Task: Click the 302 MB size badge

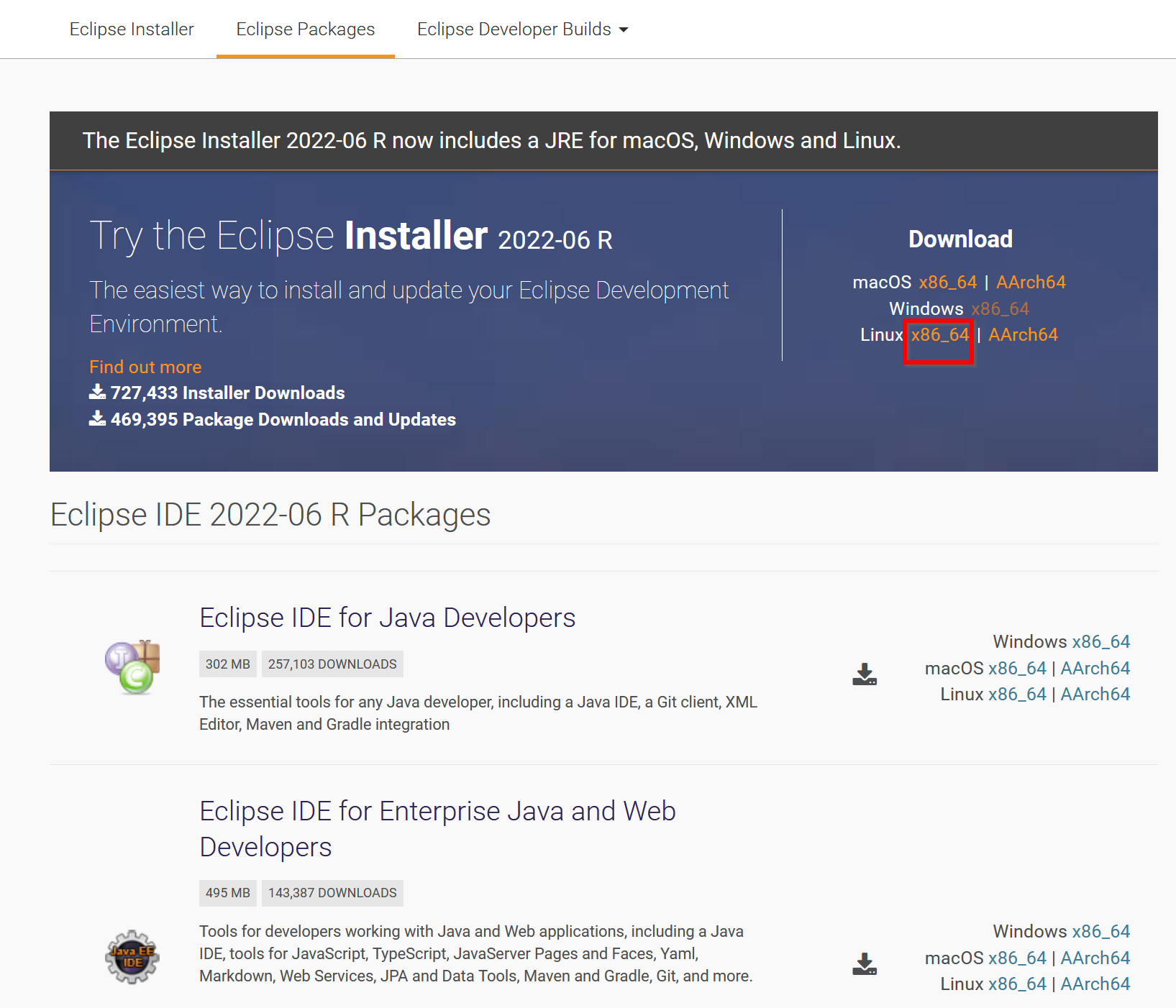Action: pos(228,664)
